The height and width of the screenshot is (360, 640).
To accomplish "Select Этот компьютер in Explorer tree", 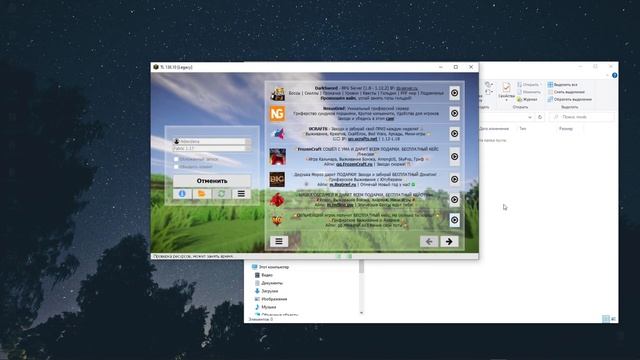I will (270, 267).
